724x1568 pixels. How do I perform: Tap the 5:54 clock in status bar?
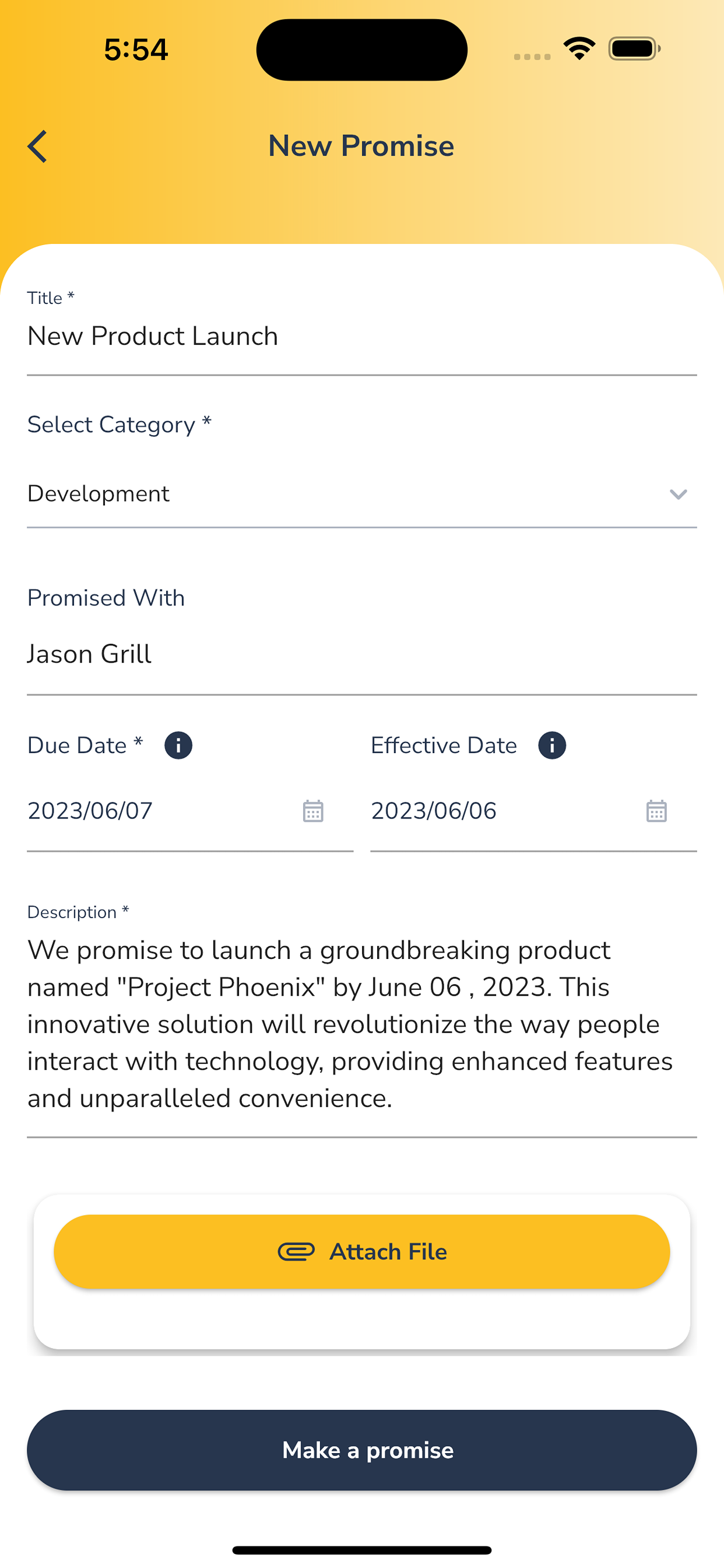[136, 50]
